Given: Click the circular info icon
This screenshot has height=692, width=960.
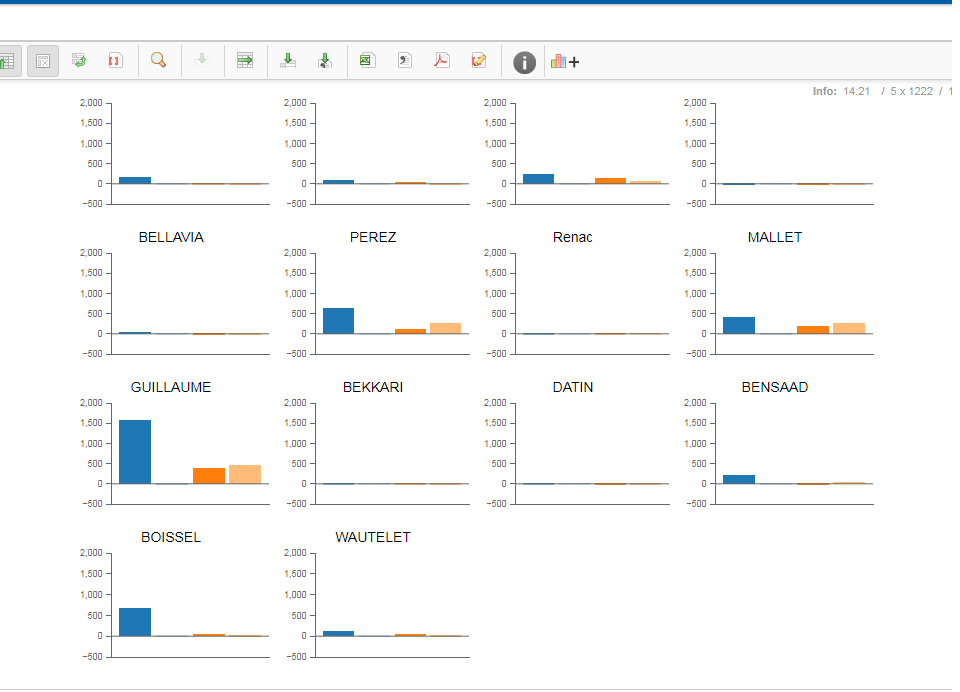Looking at the screenshot, I should 524,61.
